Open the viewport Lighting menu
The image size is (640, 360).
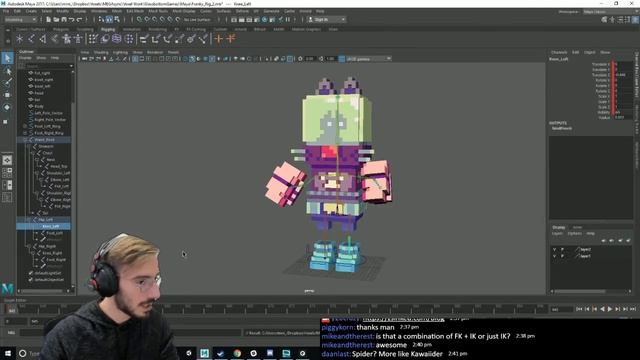pyautogui.click(x=120, y=52)
